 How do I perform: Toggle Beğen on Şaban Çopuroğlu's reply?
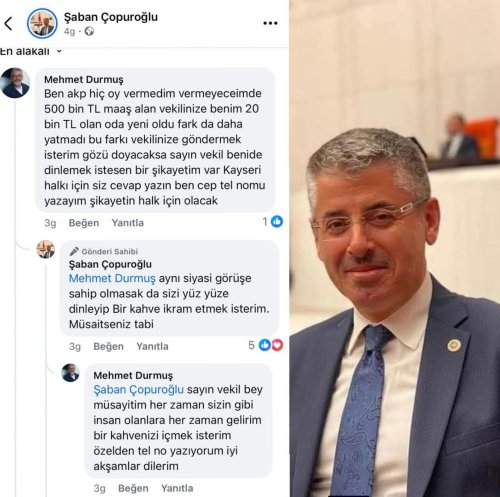point(108,346)
